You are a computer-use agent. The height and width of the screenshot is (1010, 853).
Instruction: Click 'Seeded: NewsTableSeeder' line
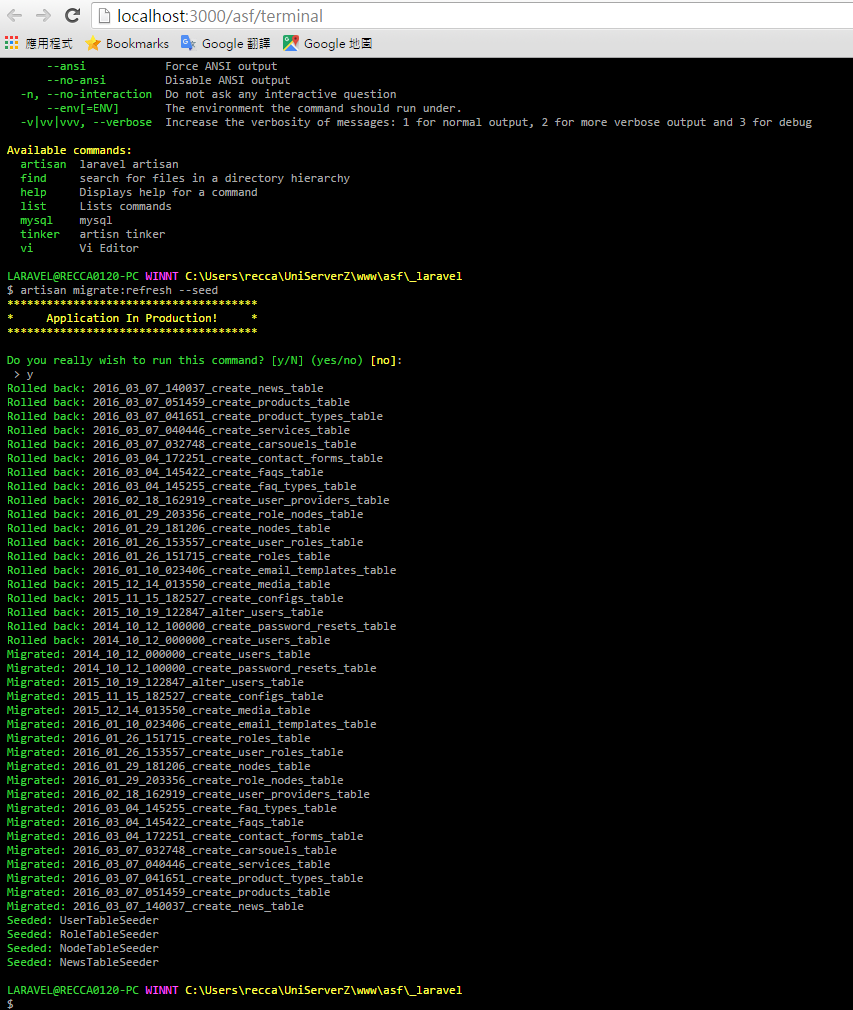click(82, 962)
